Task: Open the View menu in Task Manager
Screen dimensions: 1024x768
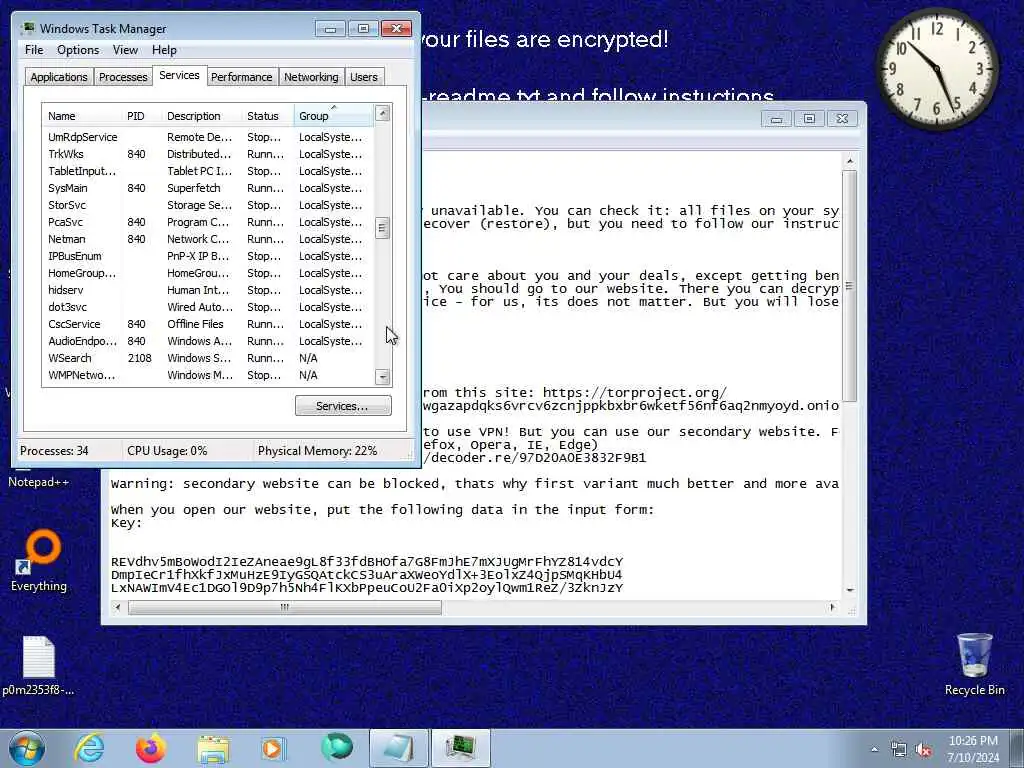Action: tap(125, 50)
